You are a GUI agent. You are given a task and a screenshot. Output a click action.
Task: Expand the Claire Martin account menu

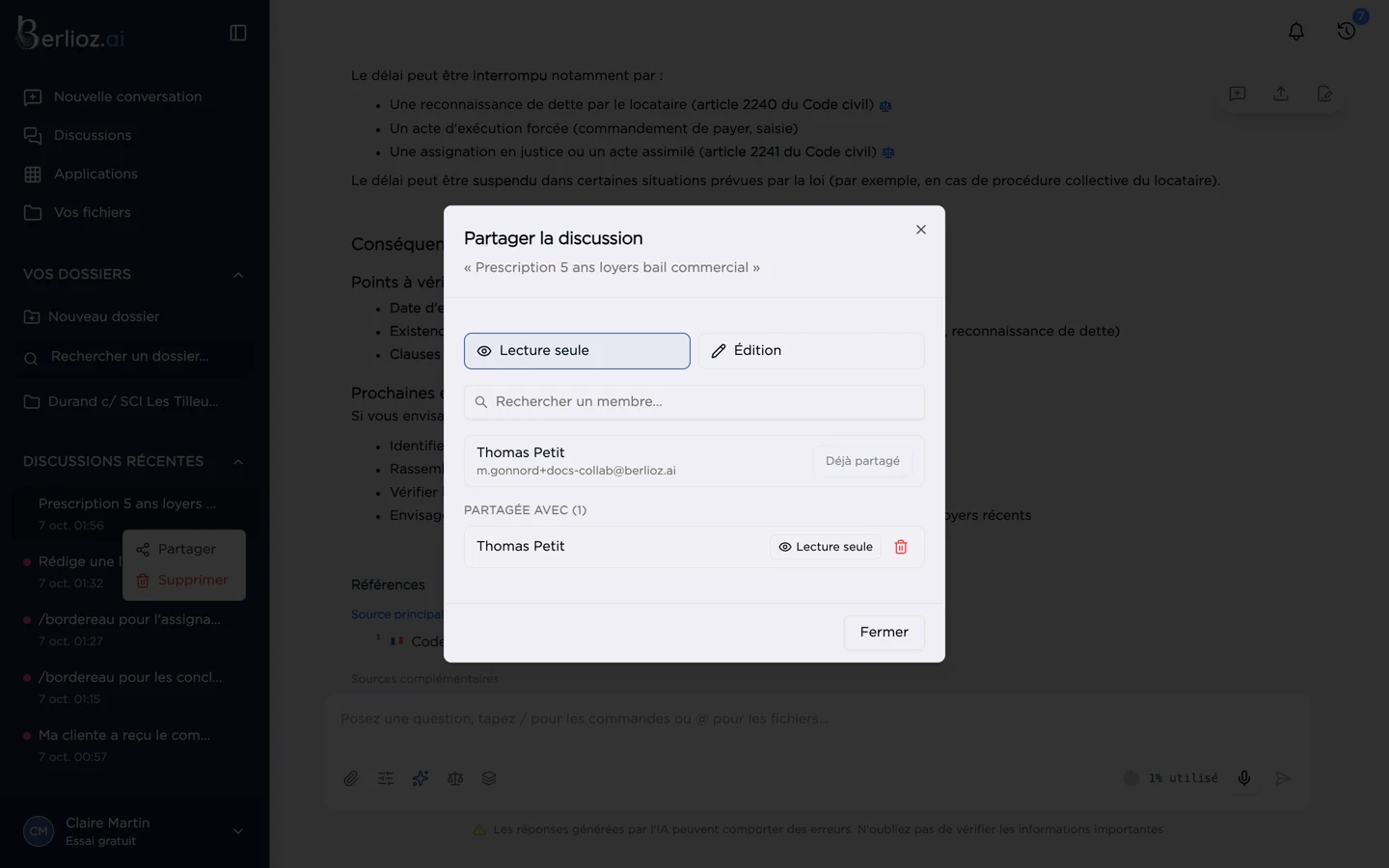(238, 831)
